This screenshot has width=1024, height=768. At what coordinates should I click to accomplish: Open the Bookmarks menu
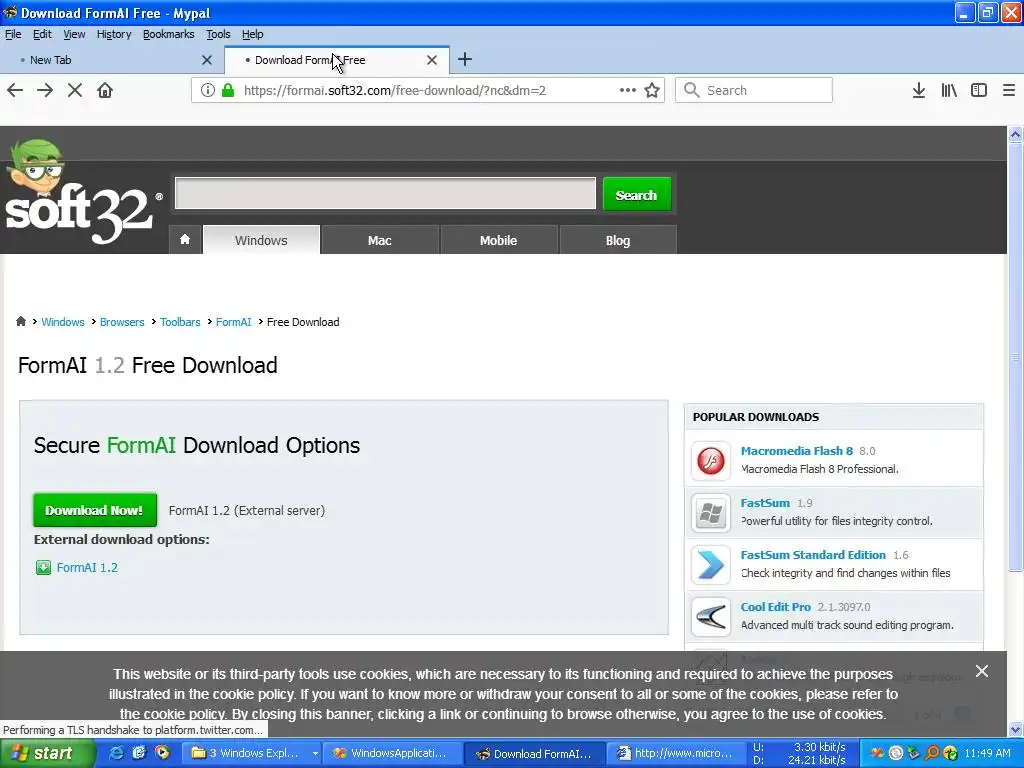click(168, 34)
